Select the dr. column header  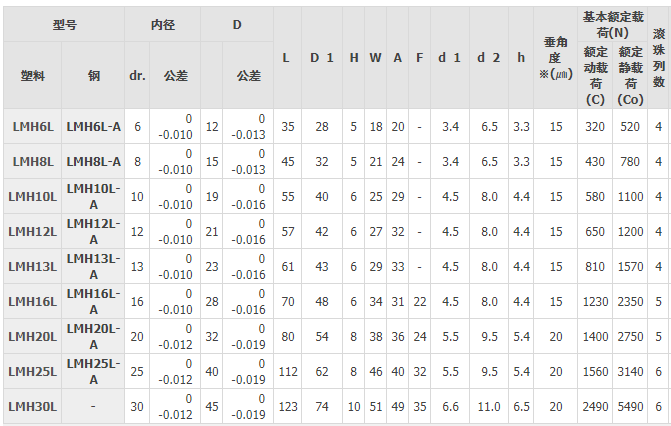click(137, 75)
